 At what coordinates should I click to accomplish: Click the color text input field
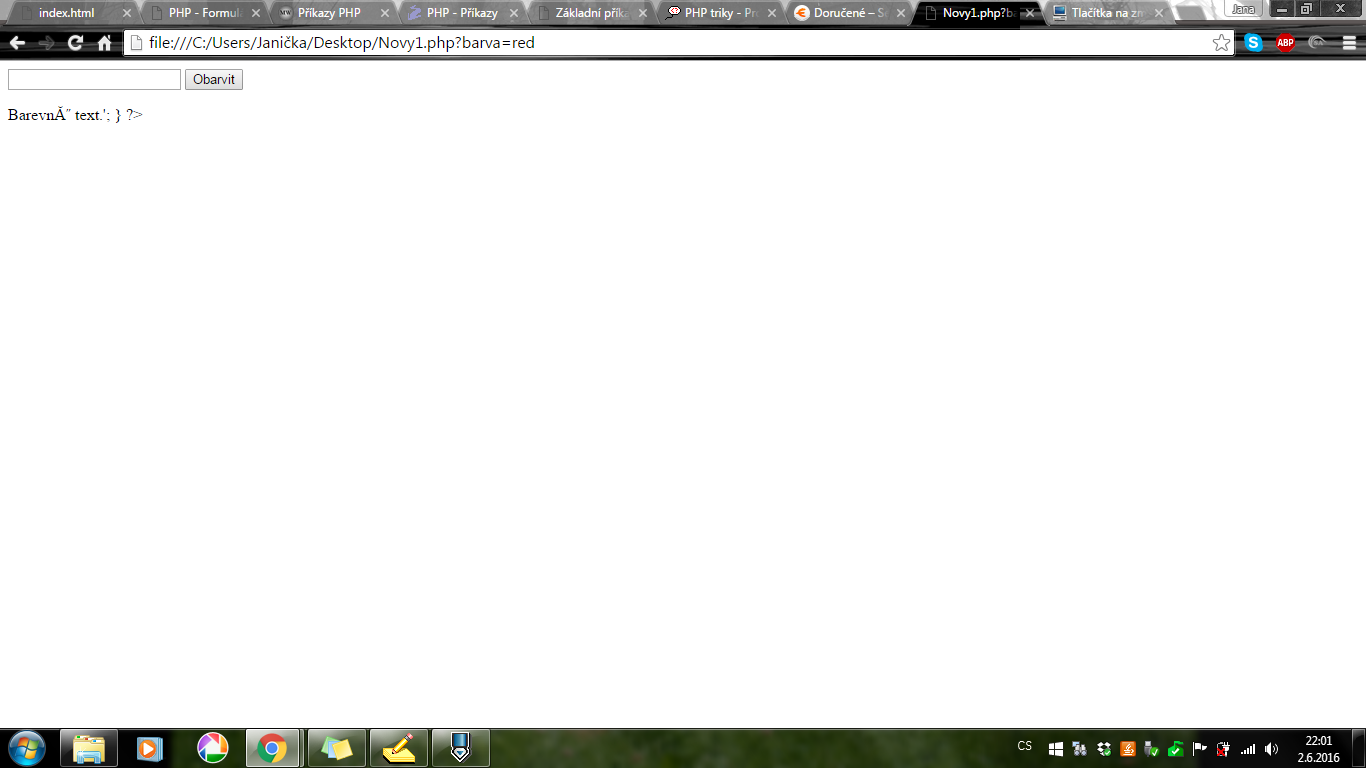click(94, 80)
